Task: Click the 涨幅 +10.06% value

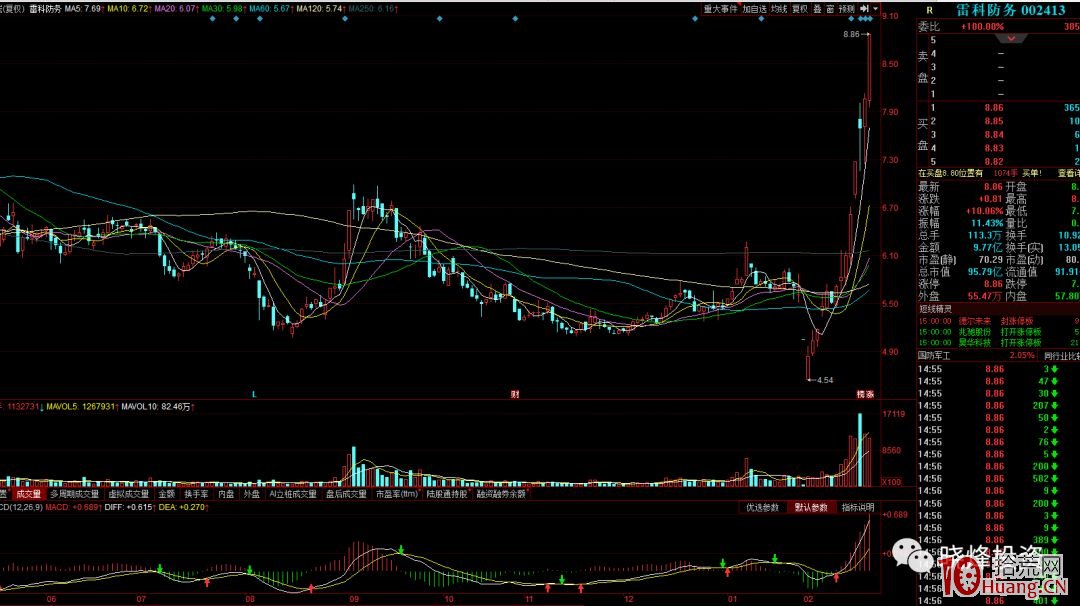Action: [984, 211]
